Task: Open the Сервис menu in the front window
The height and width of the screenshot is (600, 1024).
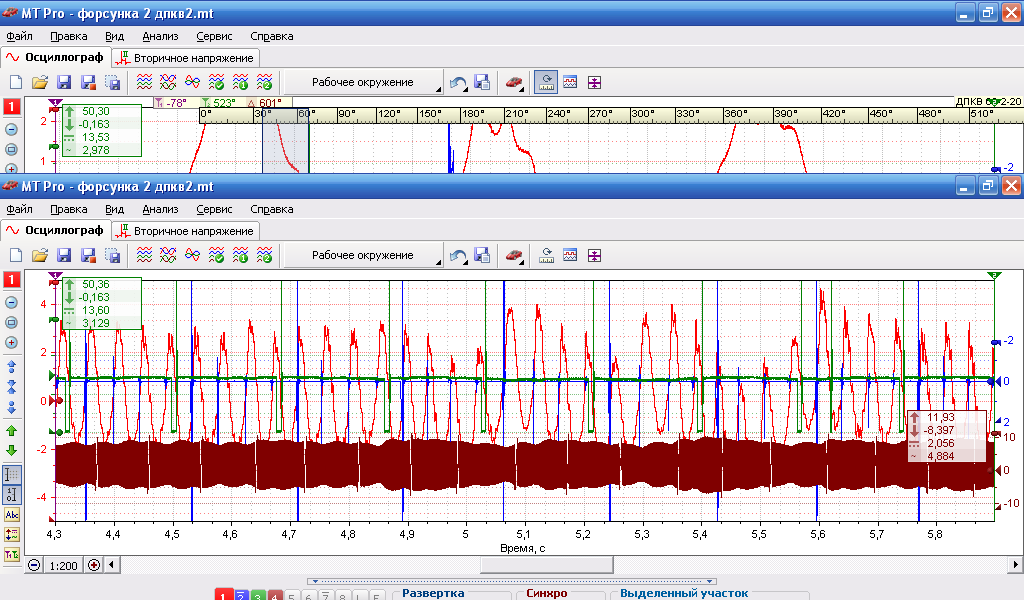Action: point(214,209)
